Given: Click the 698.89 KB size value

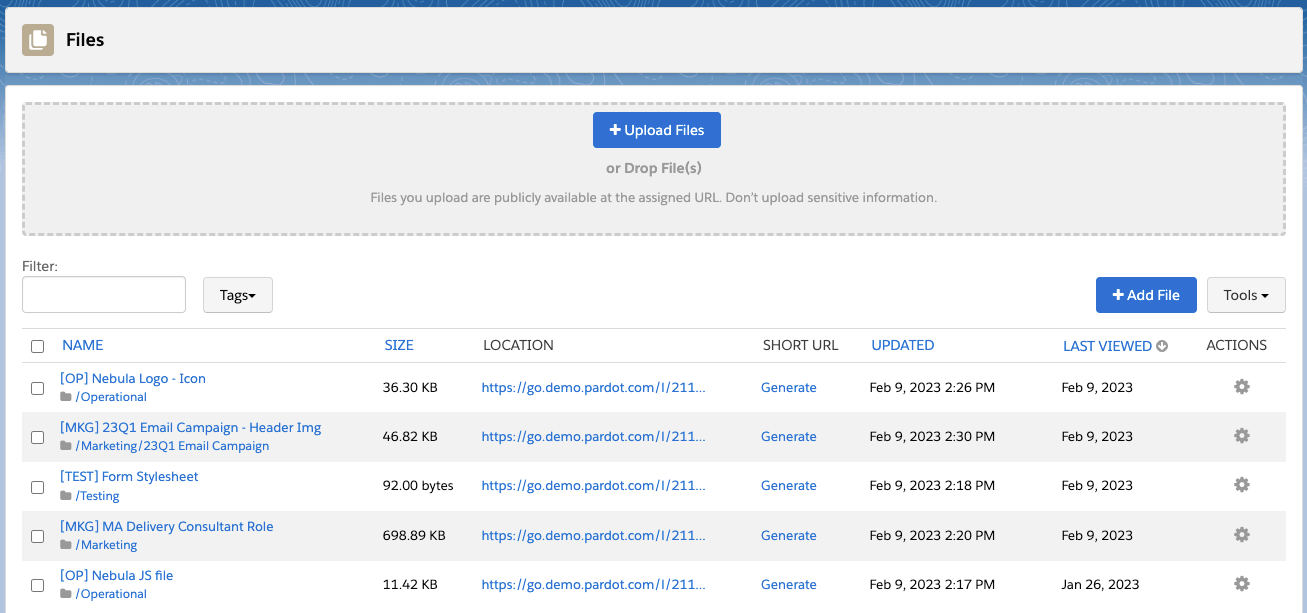Looking at the screenshot, I should click(413, 535).
